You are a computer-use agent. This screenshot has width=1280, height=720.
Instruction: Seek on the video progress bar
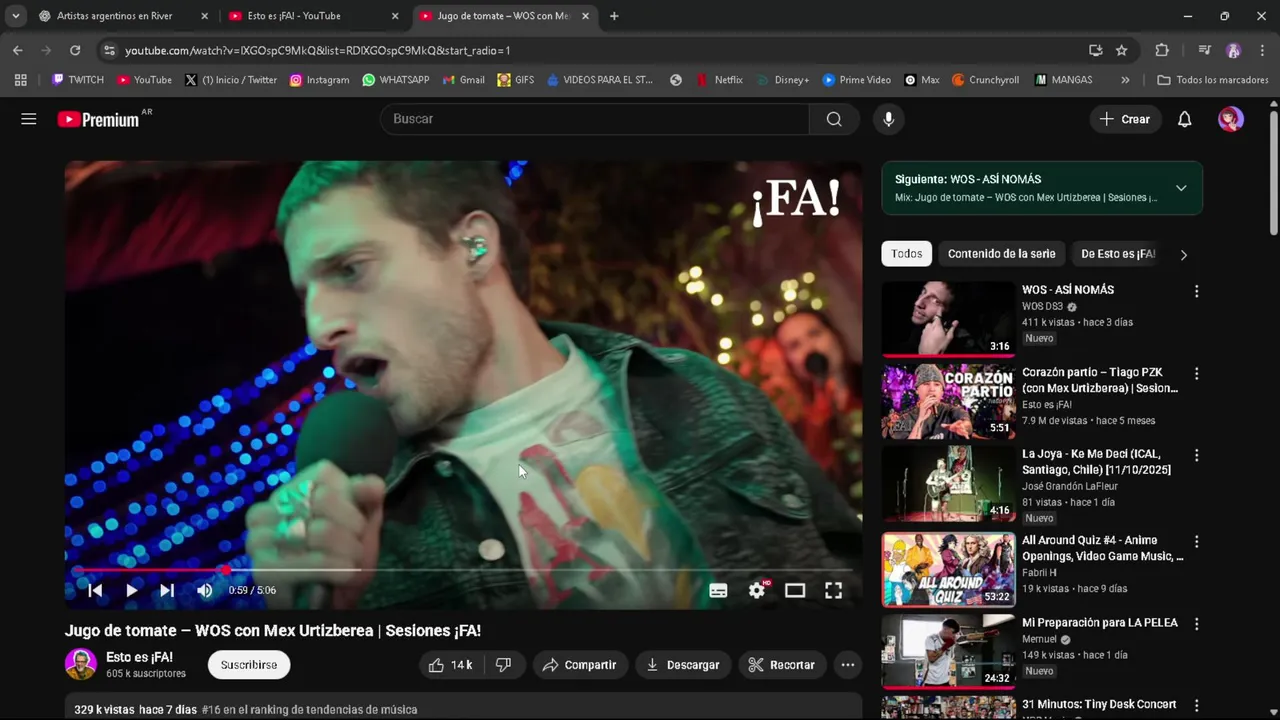(x=463, y=570)
